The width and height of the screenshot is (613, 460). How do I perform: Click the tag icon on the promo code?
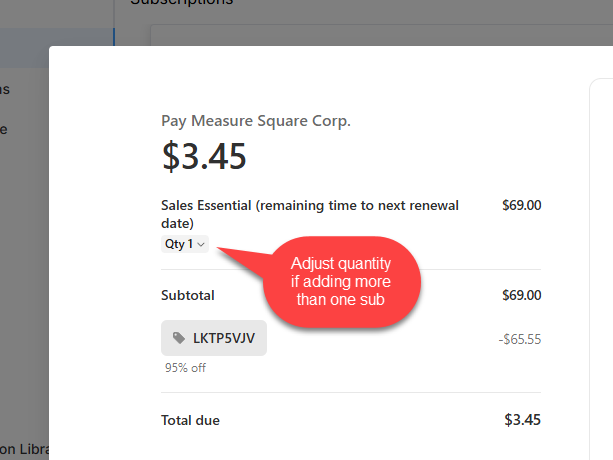(x=179, y=338)
